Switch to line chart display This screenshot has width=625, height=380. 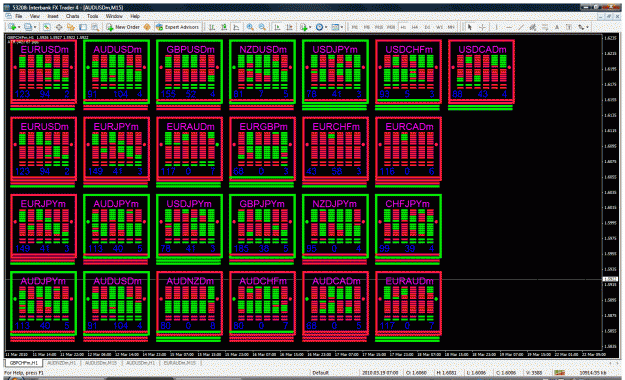coord(236,27)
